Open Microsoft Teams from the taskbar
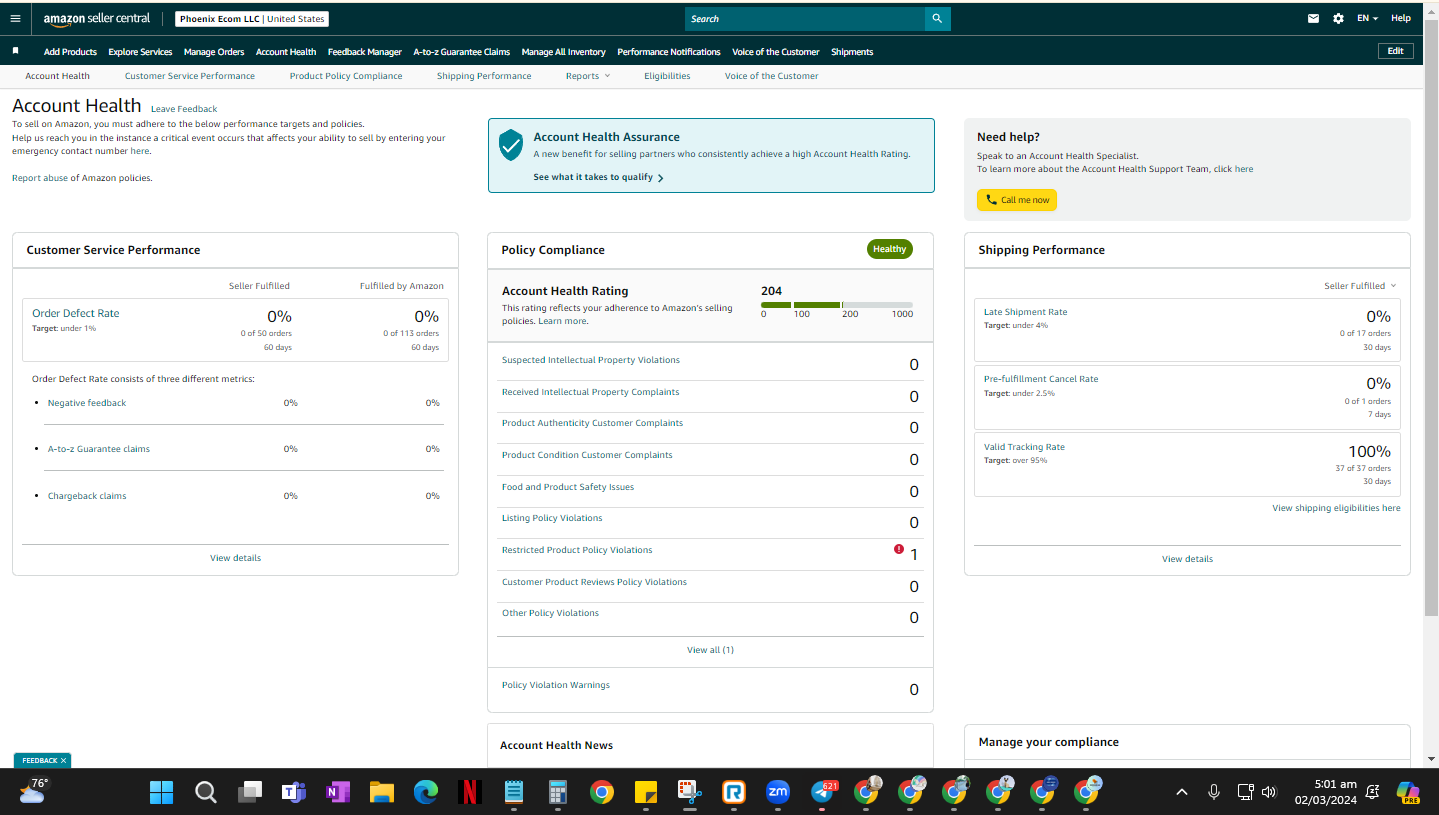The image size is (1439, 815). [x=293, y=793]
